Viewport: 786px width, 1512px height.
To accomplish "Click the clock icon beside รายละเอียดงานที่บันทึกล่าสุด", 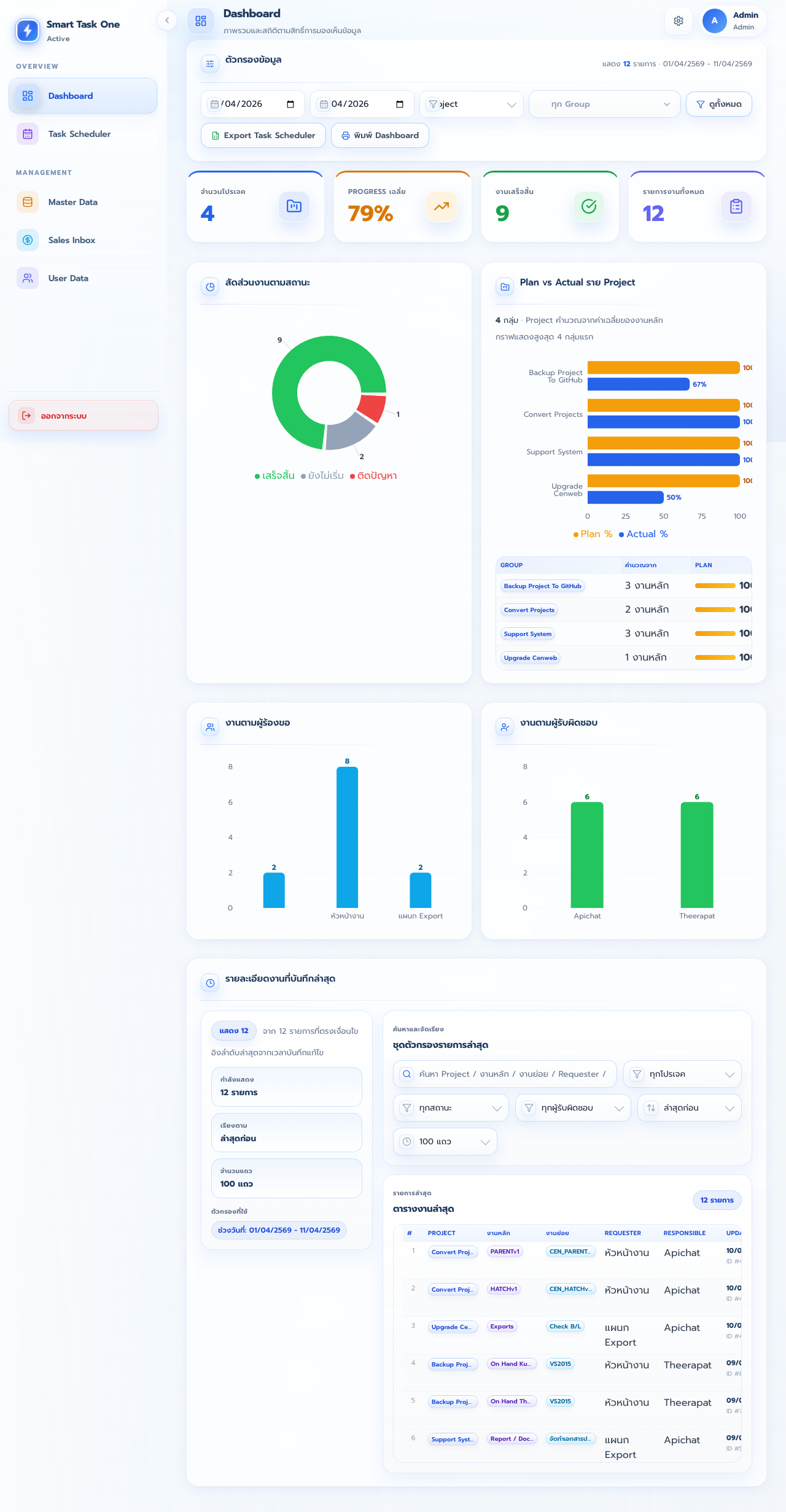I will click(210, 983).
